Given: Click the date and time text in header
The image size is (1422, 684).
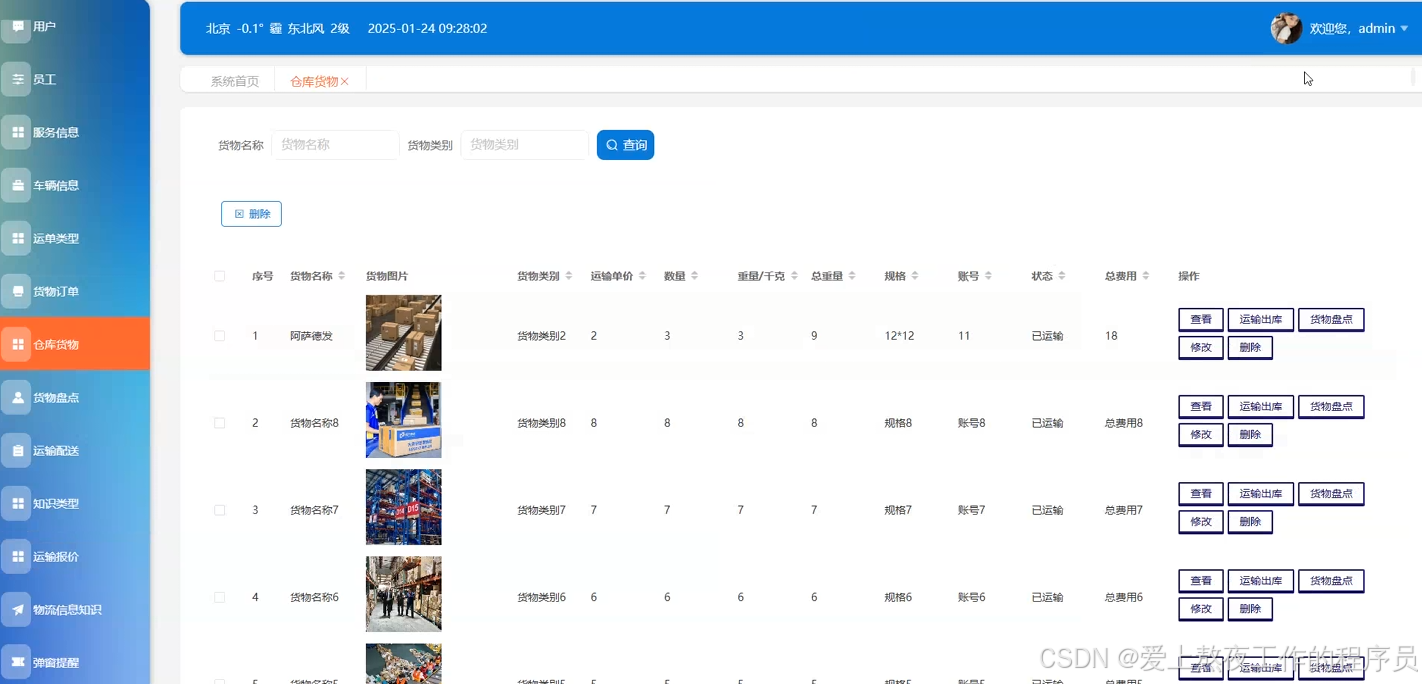Looking at the screenshot, I should 427,29.
